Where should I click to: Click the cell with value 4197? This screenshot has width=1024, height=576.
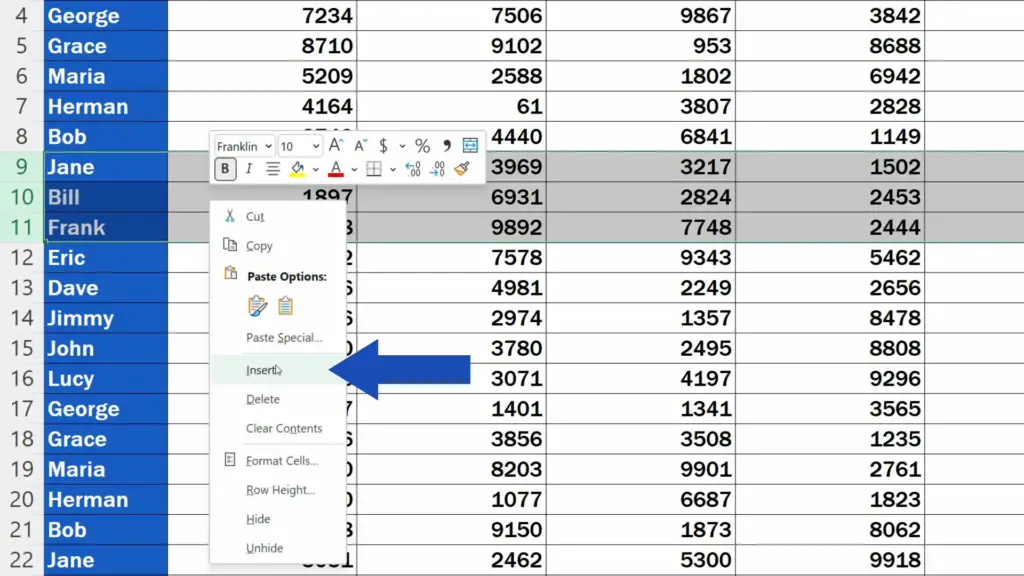641,378
